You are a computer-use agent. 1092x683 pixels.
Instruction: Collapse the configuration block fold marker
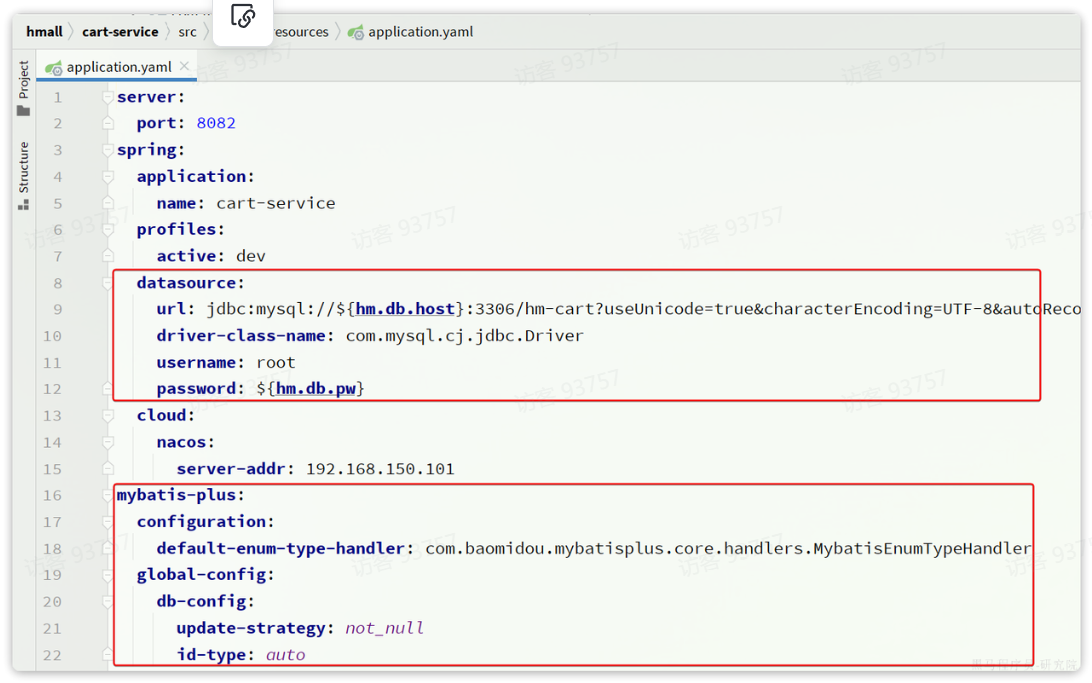coord(108,522)
